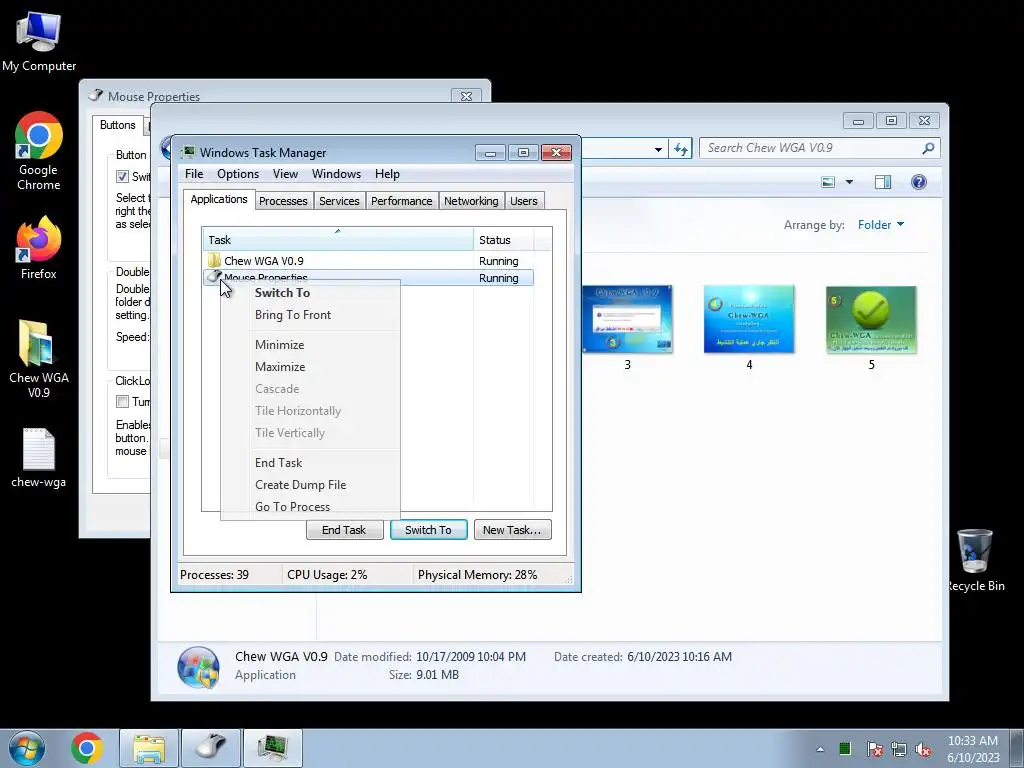Click Physical Memory: 28% status text
1024x768 pixels.
(477, 575)
